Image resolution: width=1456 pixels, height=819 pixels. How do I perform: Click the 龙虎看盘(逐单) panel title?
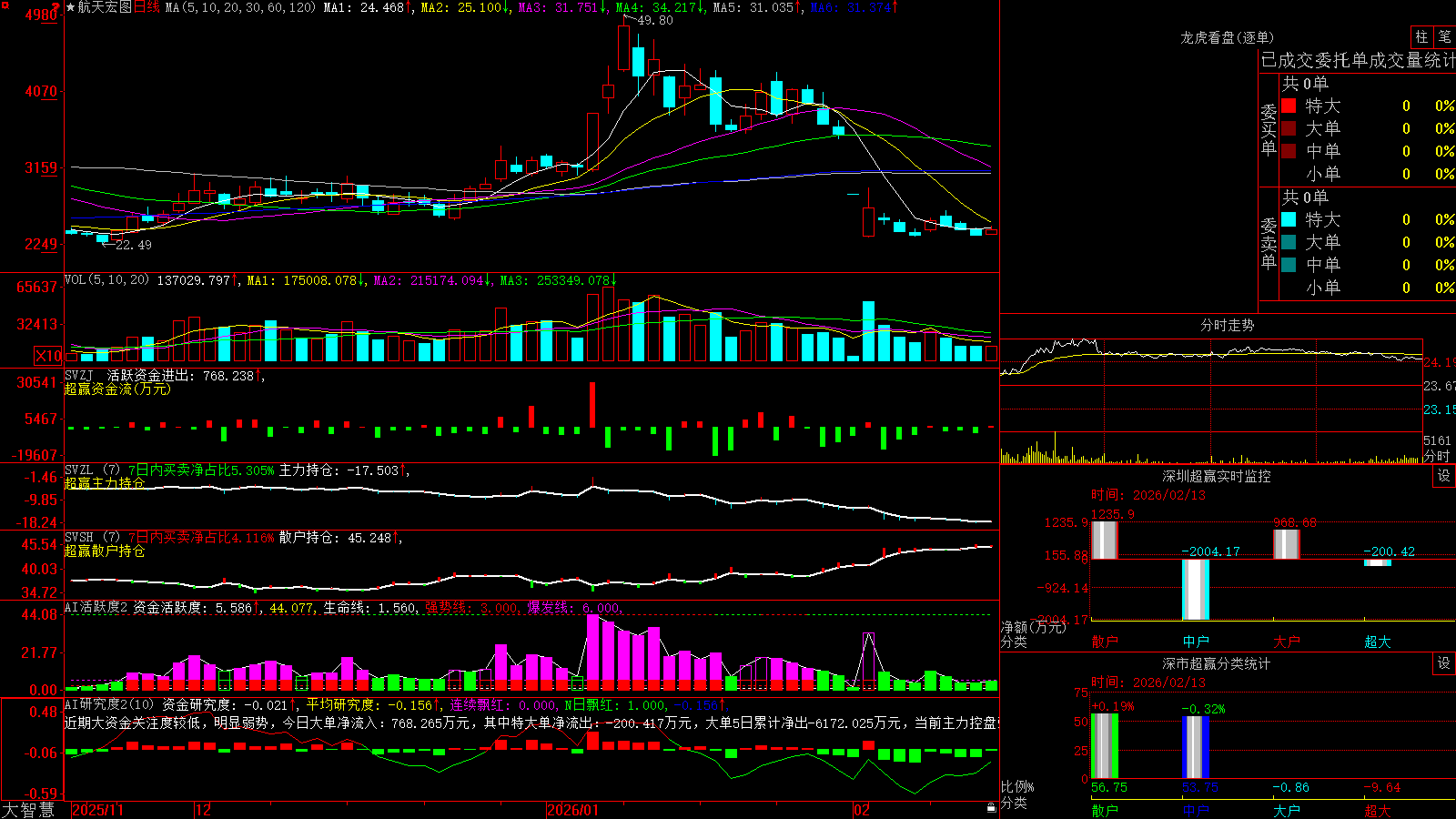(x=1228, y=37)
